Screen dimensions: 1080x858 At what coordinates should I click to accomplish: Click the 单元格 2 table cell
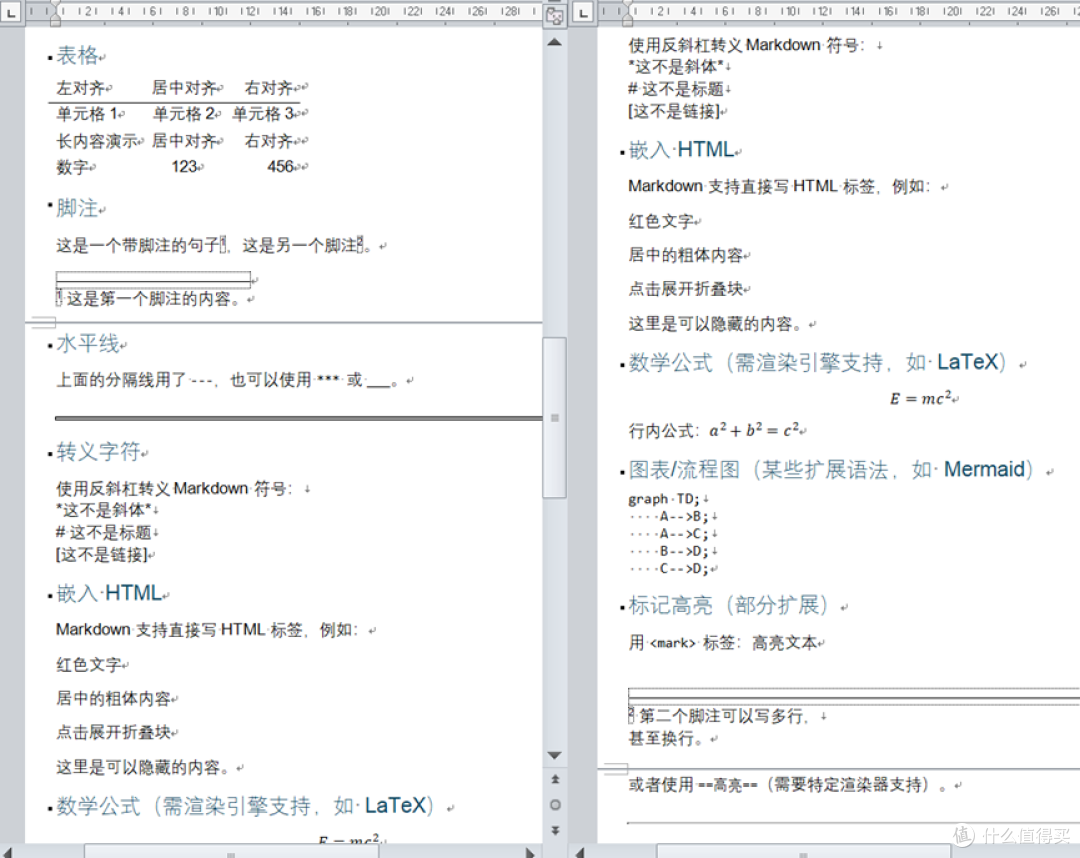184,114
